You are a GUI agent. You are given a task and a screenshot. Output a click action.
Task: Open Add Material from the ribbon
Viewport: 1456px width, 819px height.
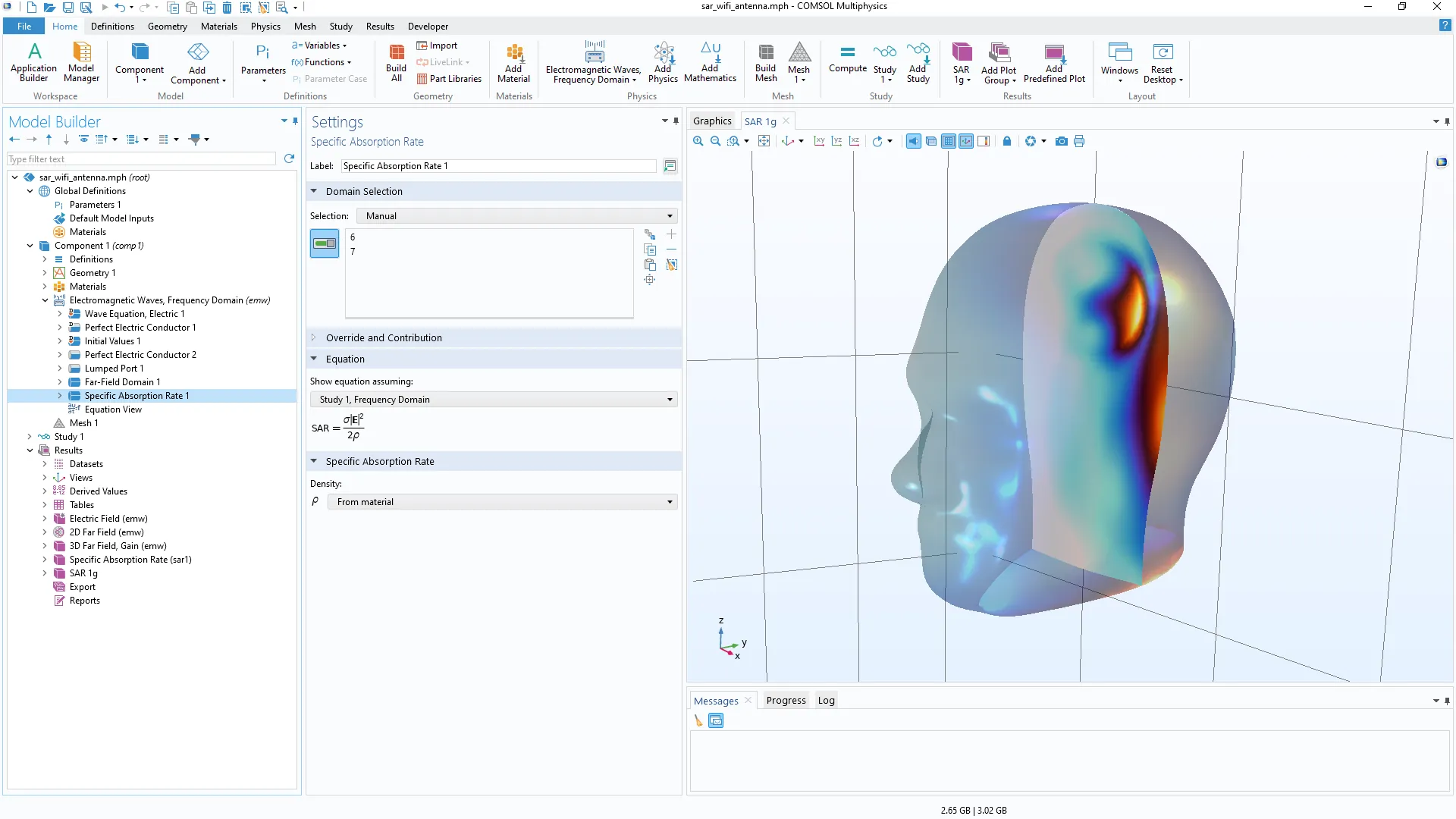pos(513,62)
